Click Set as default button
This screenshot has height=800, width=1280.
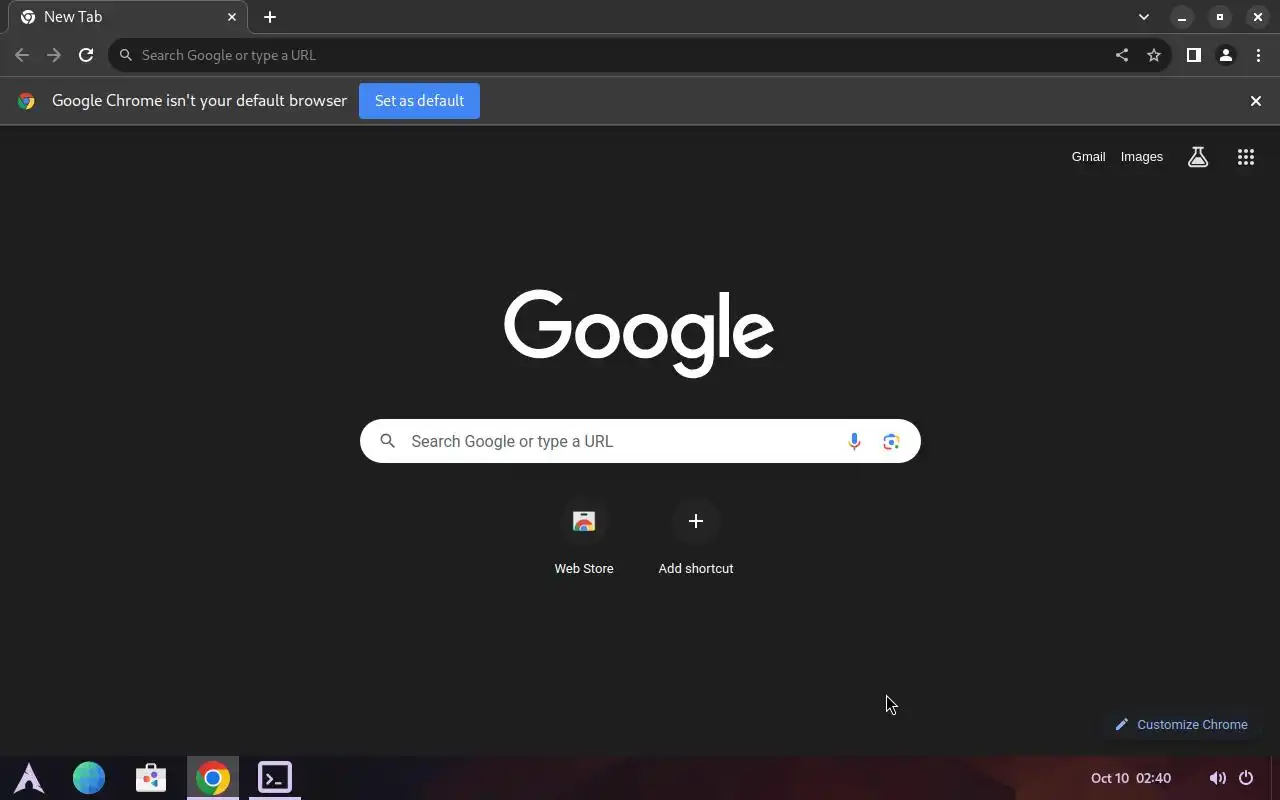coord(419,101)
